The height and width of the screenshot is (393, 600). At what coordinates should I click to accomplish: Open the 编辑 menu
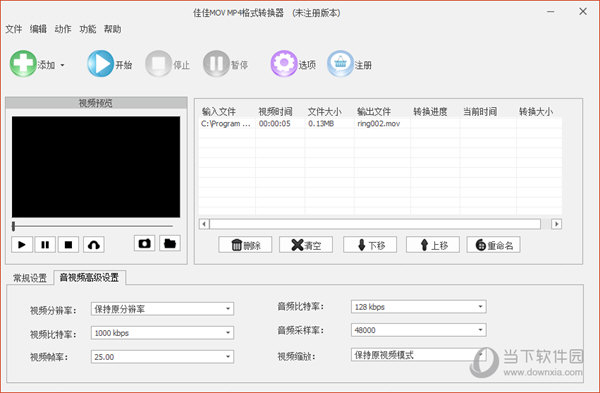pyautogui.click(x=38, y=29)
